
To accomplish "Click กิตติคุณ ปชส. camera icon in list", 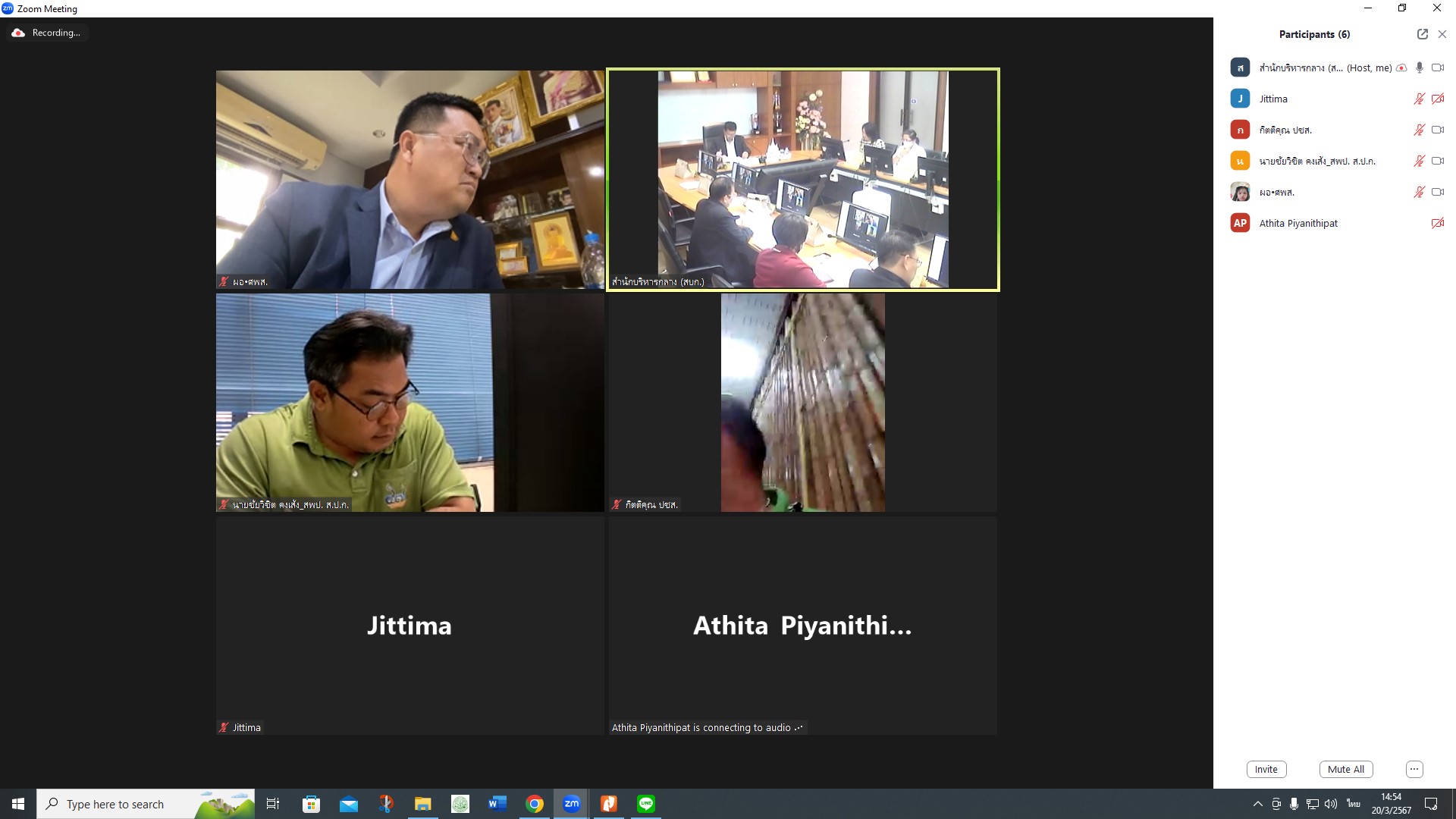I will (x=1437, y=130).
